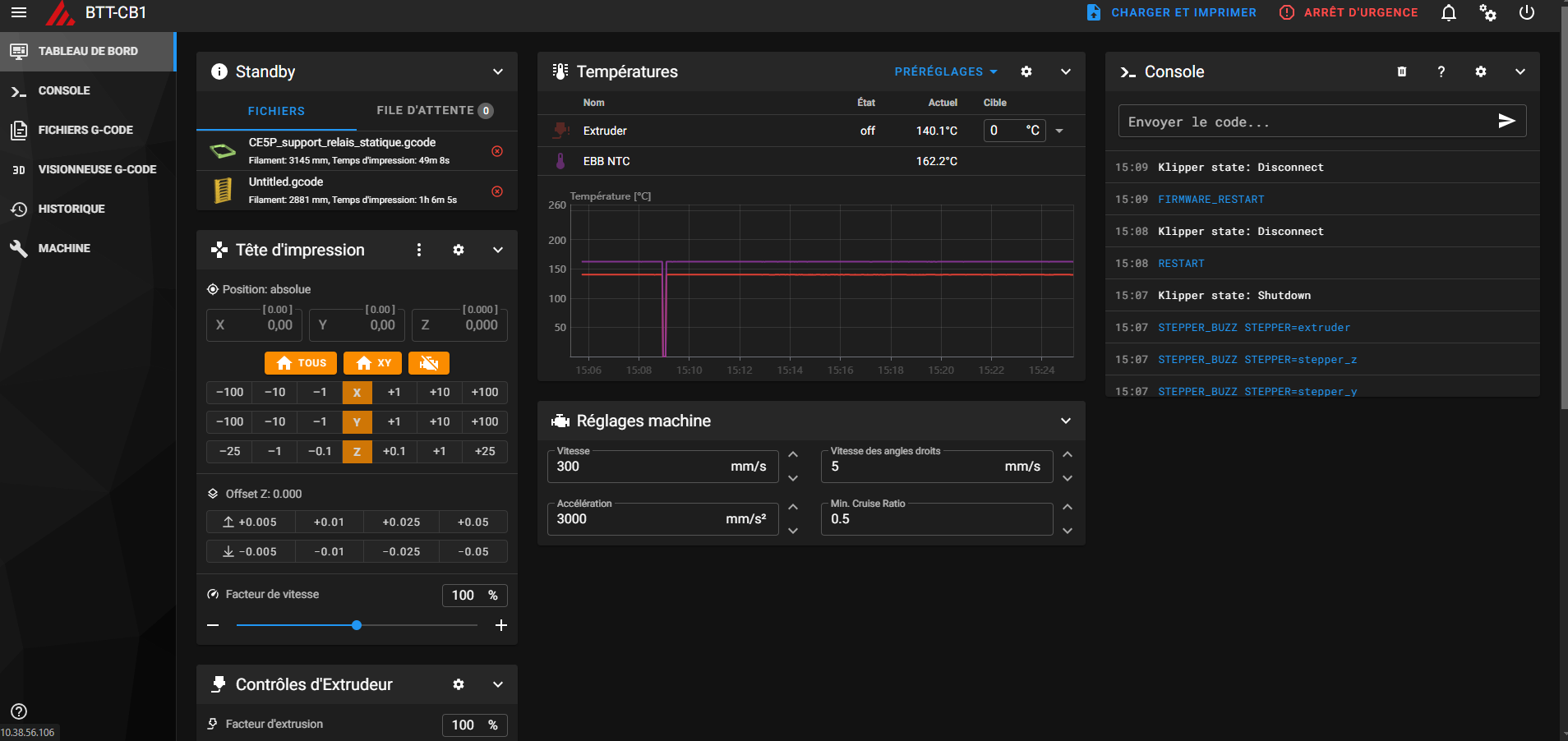This screenshot has height=741, width=1568.
Task: Open Températures panel settings gear
Action: (x=1026, y=72)
